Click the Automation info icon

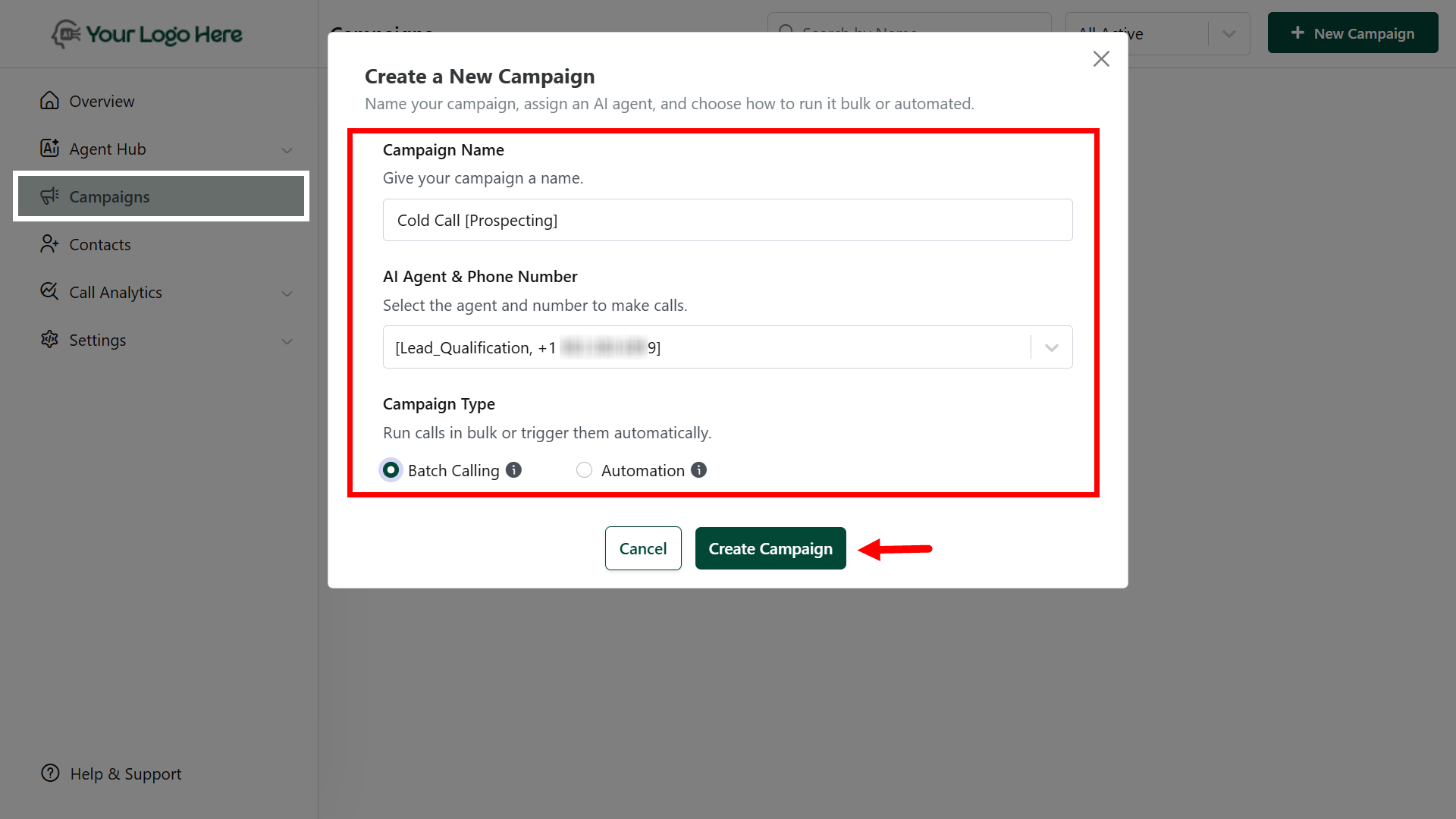(698, 470)
